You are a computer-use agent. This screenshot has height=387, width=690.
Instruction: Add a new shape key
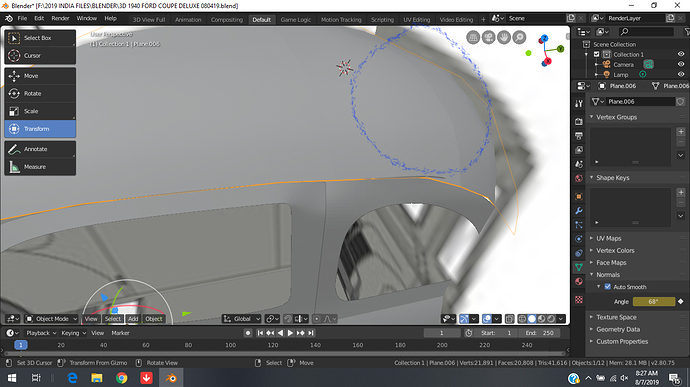[681, 192]
